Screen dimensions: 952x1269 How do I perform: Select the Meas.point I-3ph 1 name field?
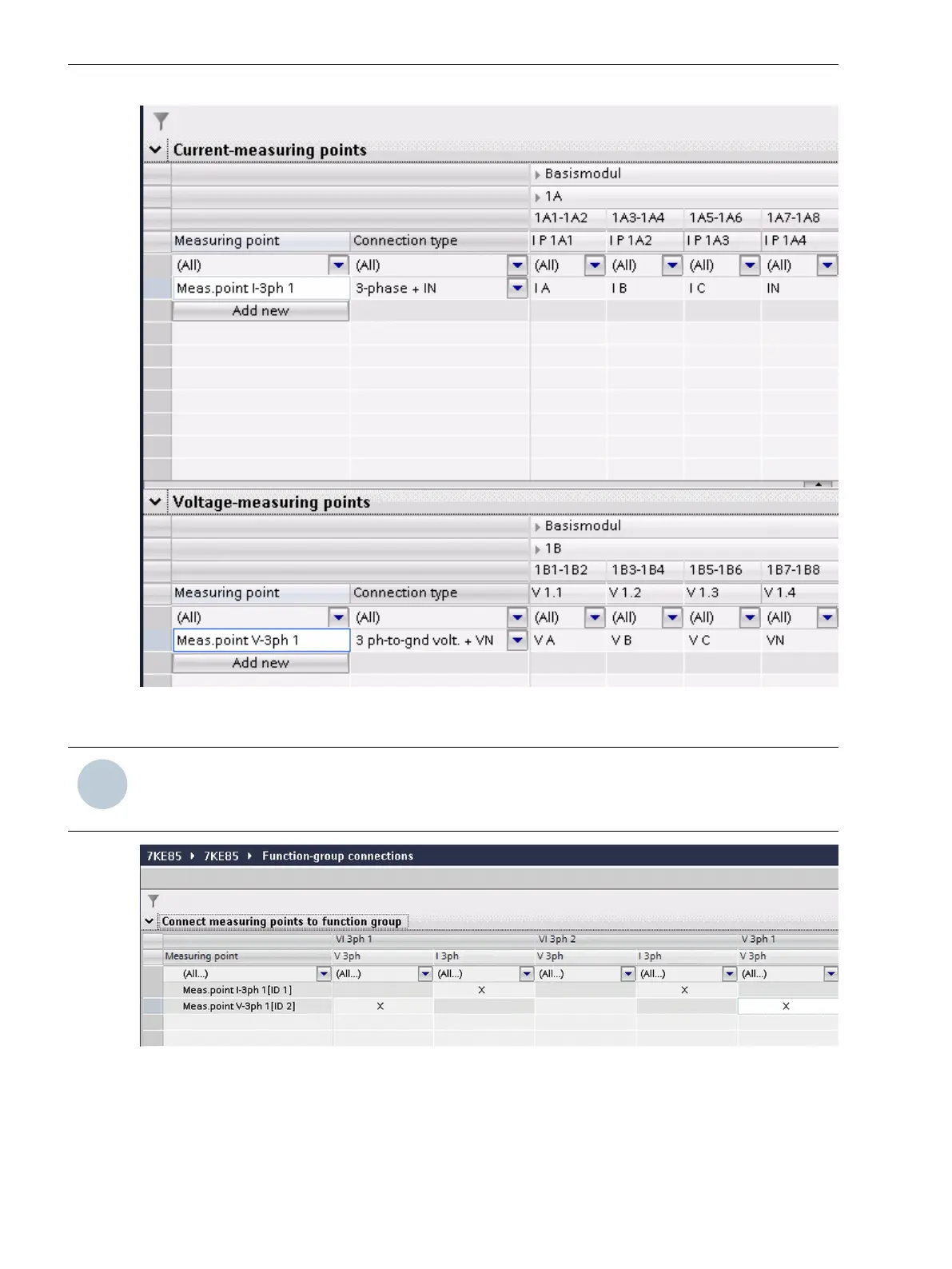[x=261, y=288]
